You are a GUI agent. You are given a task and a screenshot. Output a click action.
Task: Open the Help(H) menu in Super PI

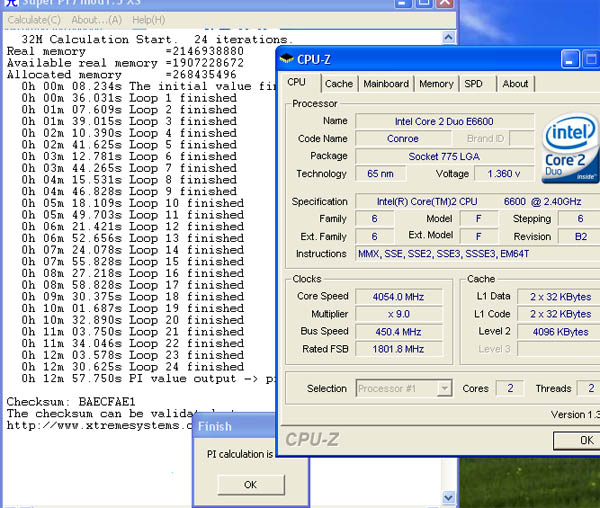click(x=148, y=20)
